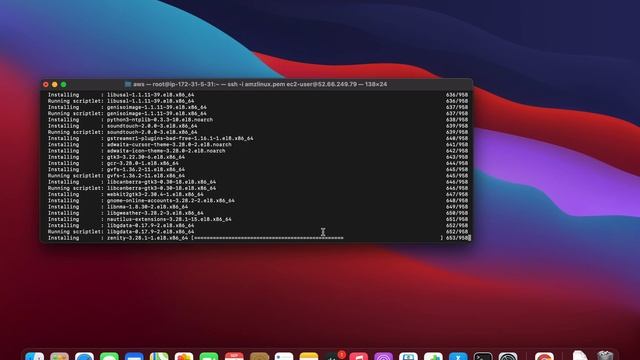Click the nautilus-extensions package name
The height and width of the screenshot is (360, 640).
[x=169, y=219]
